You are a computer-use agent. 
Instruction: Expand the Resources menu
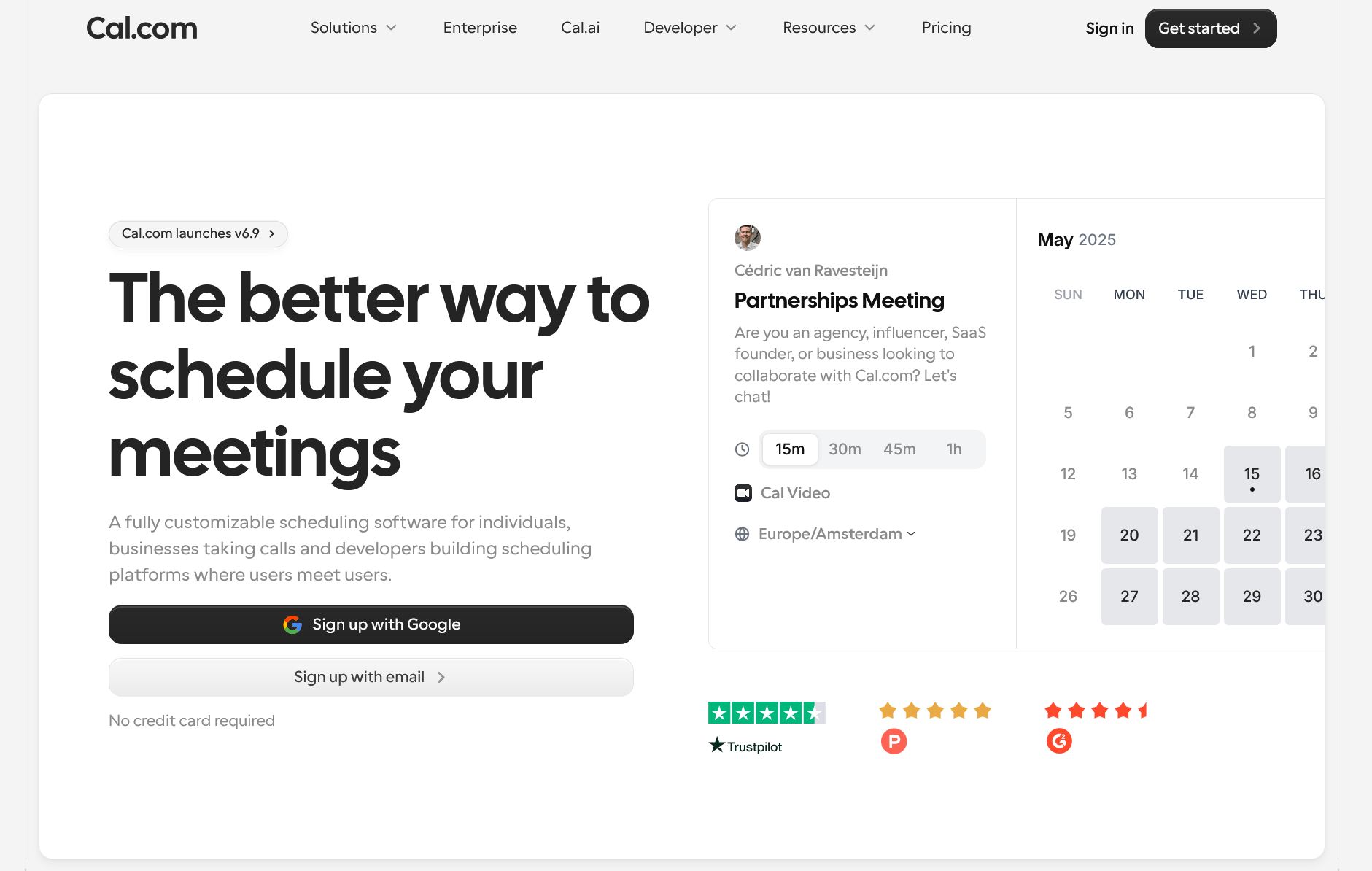coord(829,28)
